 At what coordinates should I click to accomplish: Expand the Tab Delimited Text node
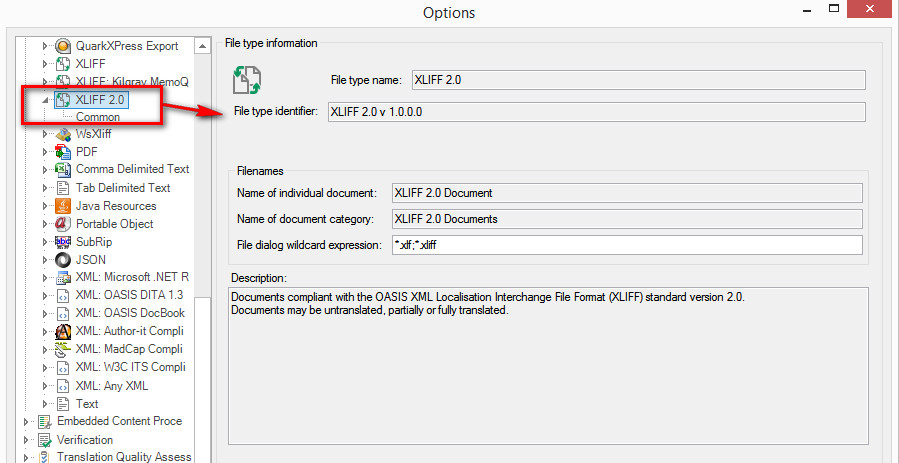coord(45,188)
